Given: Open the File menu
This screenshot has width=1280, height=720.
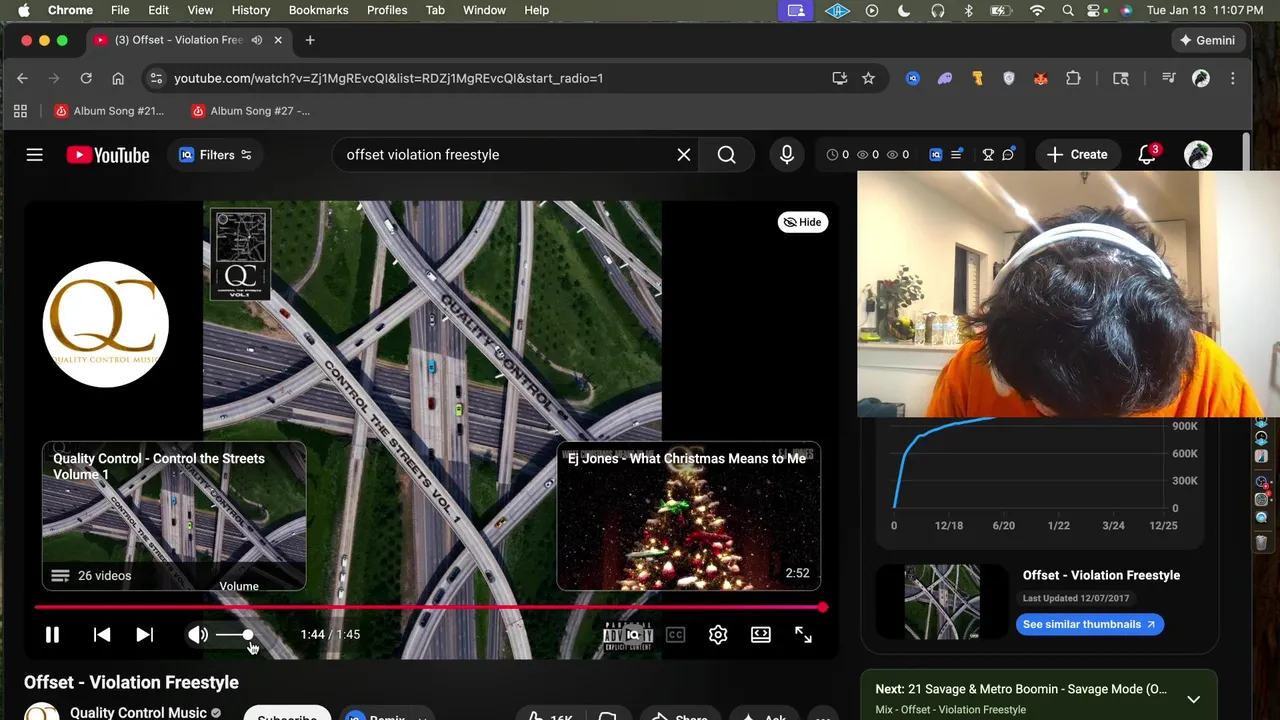Looking at the screenshot, I should pos(120,10).
